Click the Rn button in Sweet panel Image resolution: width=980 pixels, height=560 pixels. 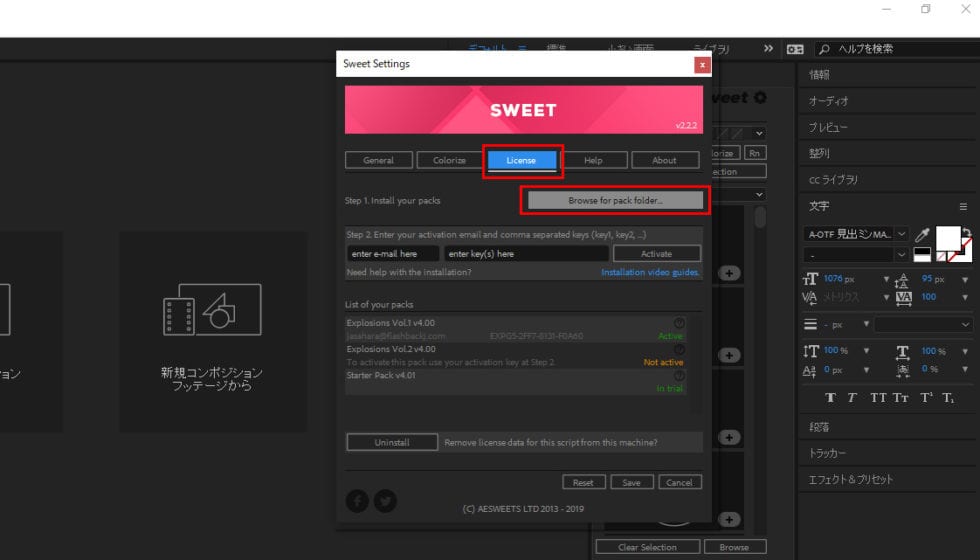(754, 153)
